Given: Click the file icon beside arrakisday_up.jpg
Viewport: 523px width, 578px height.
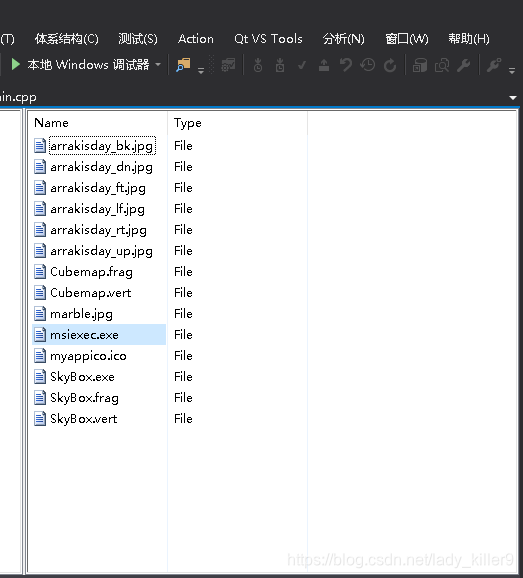Looking at the screenshot, I should [x=40, y=251].
